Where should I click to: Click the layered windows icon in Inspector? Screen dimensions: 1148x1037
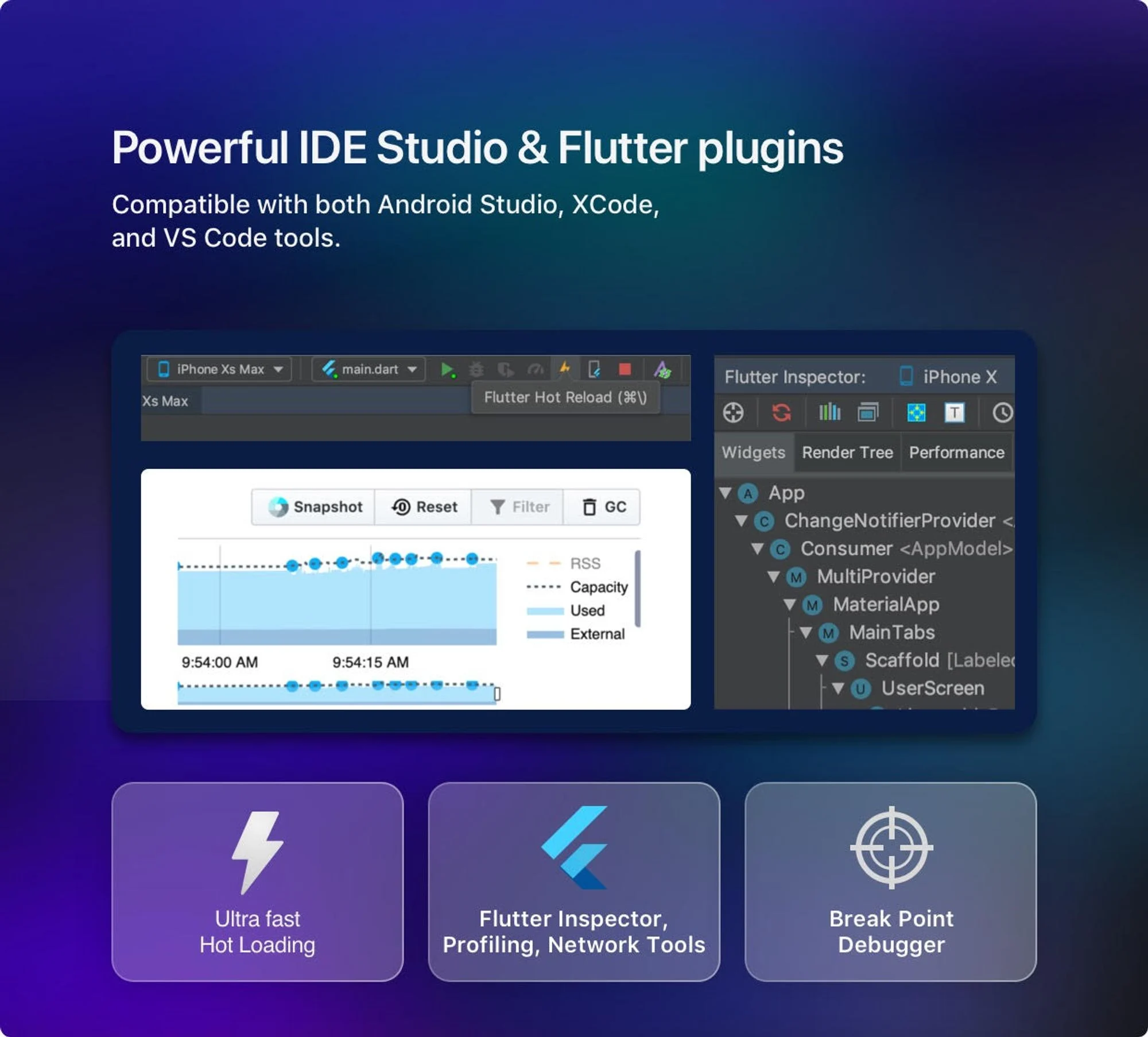868,412
